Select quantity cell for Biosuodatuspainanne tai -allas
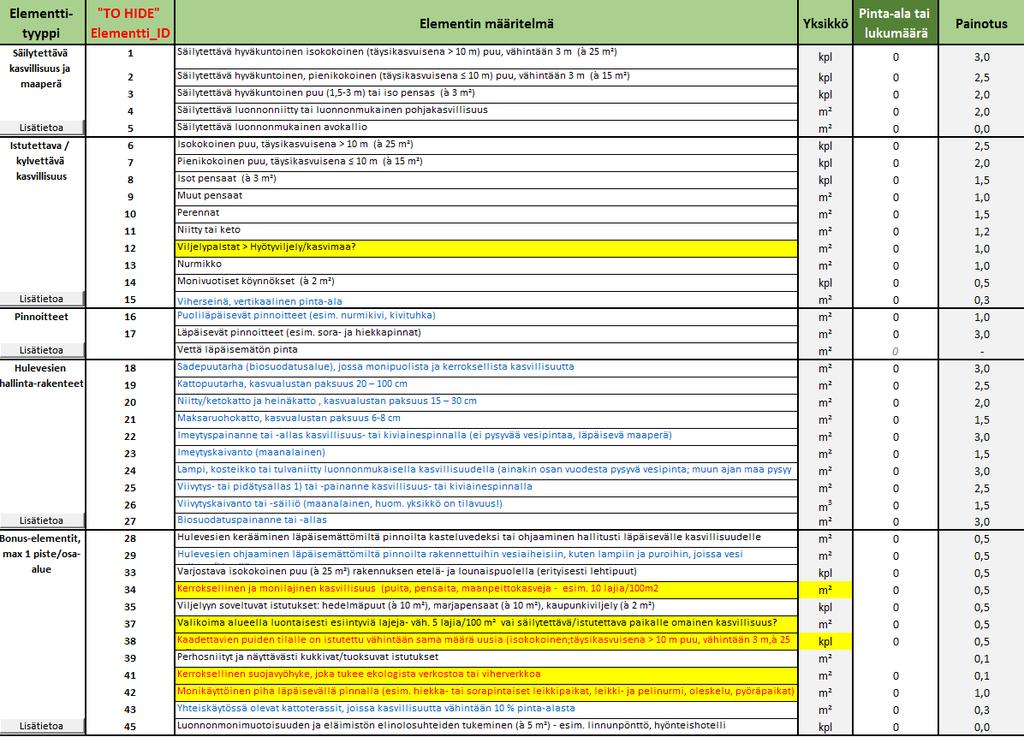1024x737 pixels. 895,522
